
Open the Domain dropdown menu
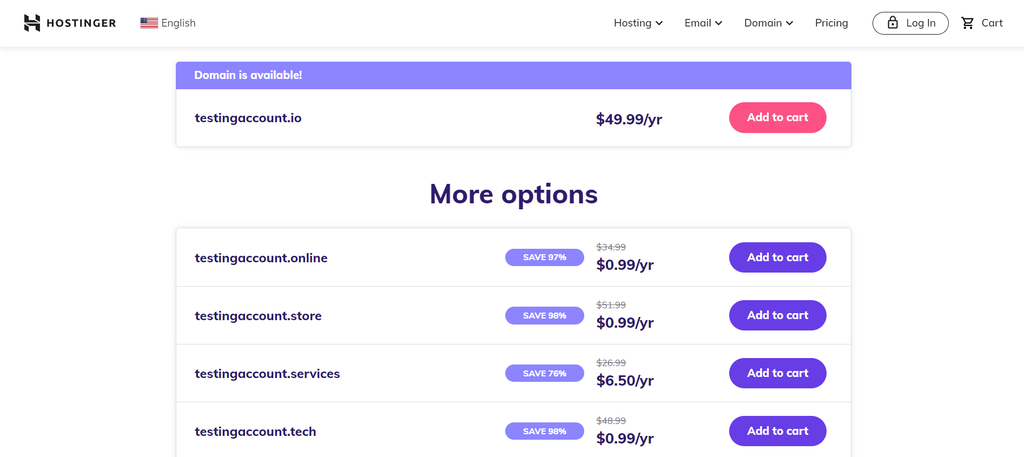pos(768,23)
